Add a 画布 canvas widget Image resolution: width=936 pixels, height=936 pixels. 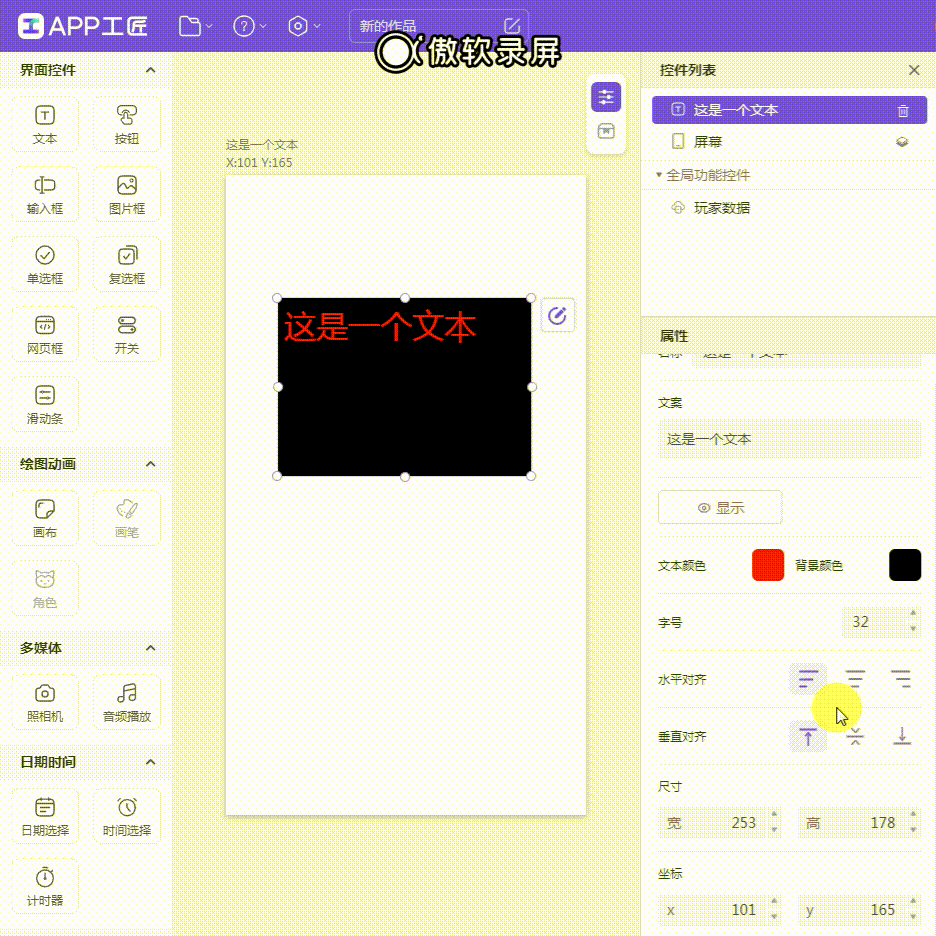tap(45, 518)
